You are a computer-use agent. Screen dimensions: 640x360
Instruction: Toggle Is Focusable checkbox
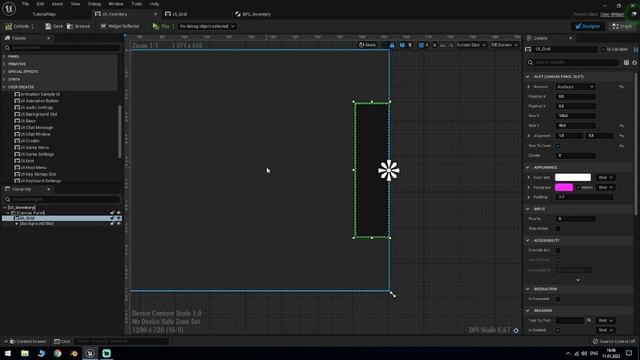click(x=558, y=299)
